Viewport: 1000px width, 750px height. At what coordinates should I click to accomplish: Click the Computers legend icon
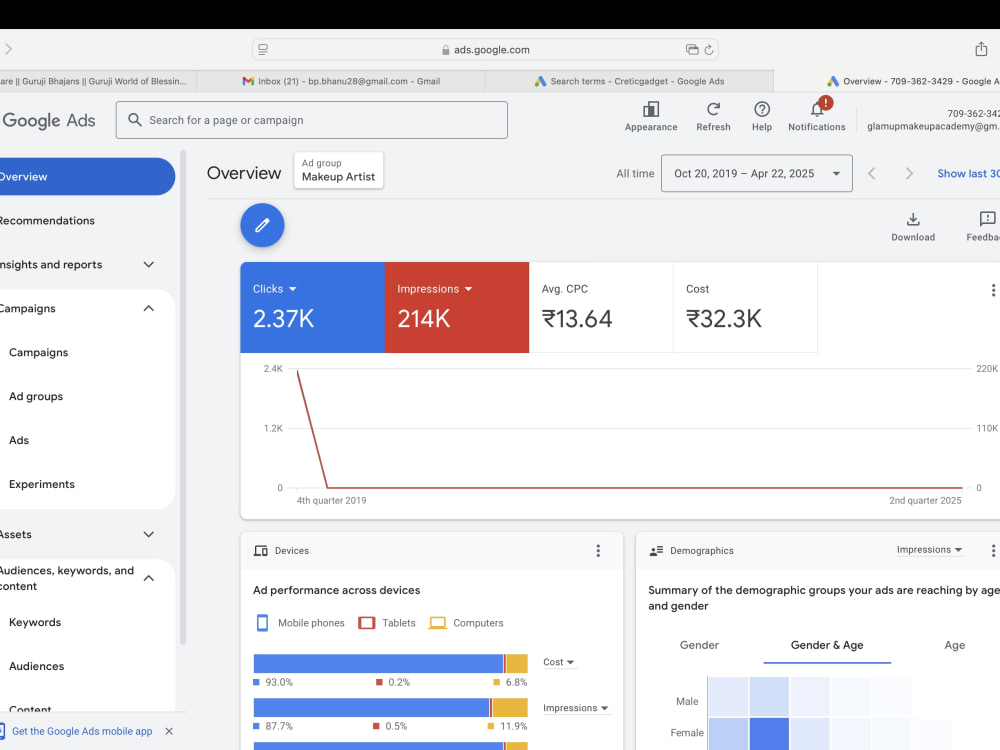[438, 622]
